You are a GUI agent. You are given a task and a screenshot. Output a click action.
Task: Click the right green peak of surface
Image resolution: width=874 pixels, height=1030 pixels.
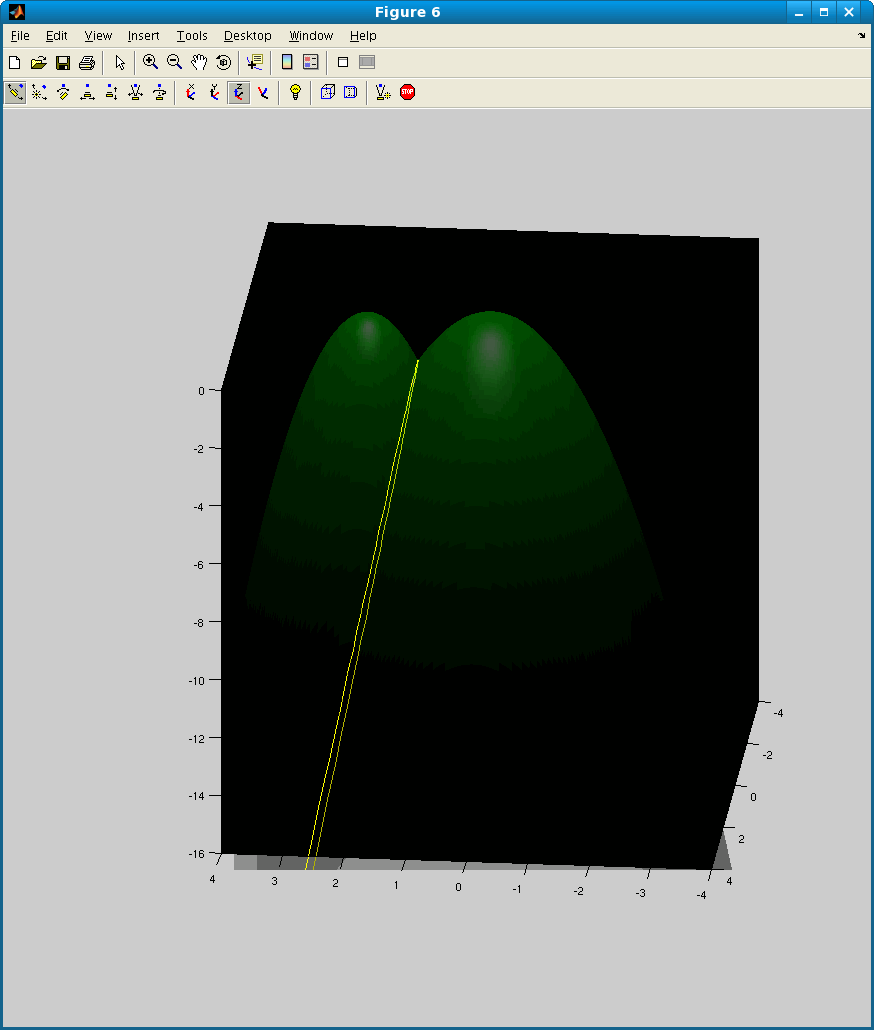coord(491,343)
